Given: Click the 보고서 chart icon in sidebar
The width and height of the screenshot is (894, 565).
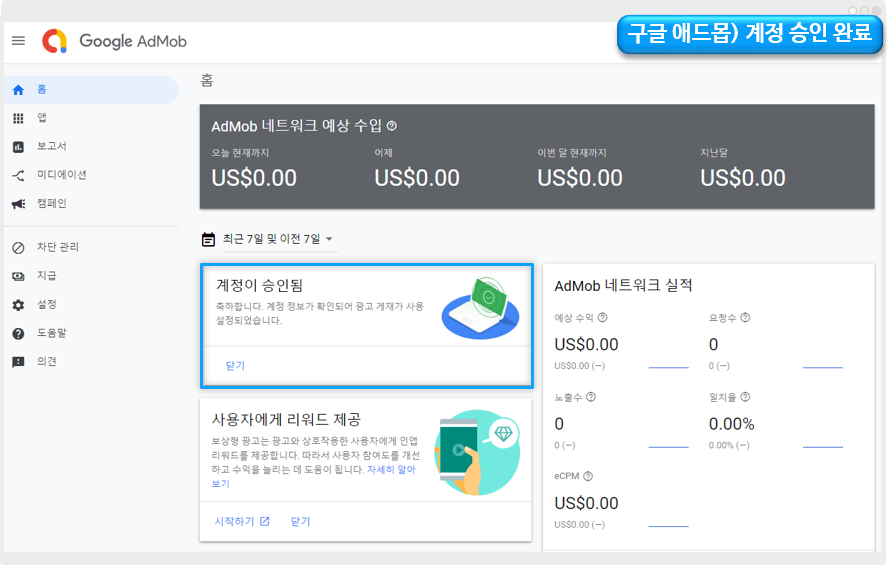Looking at the screenshot, I should click(18, 146).
